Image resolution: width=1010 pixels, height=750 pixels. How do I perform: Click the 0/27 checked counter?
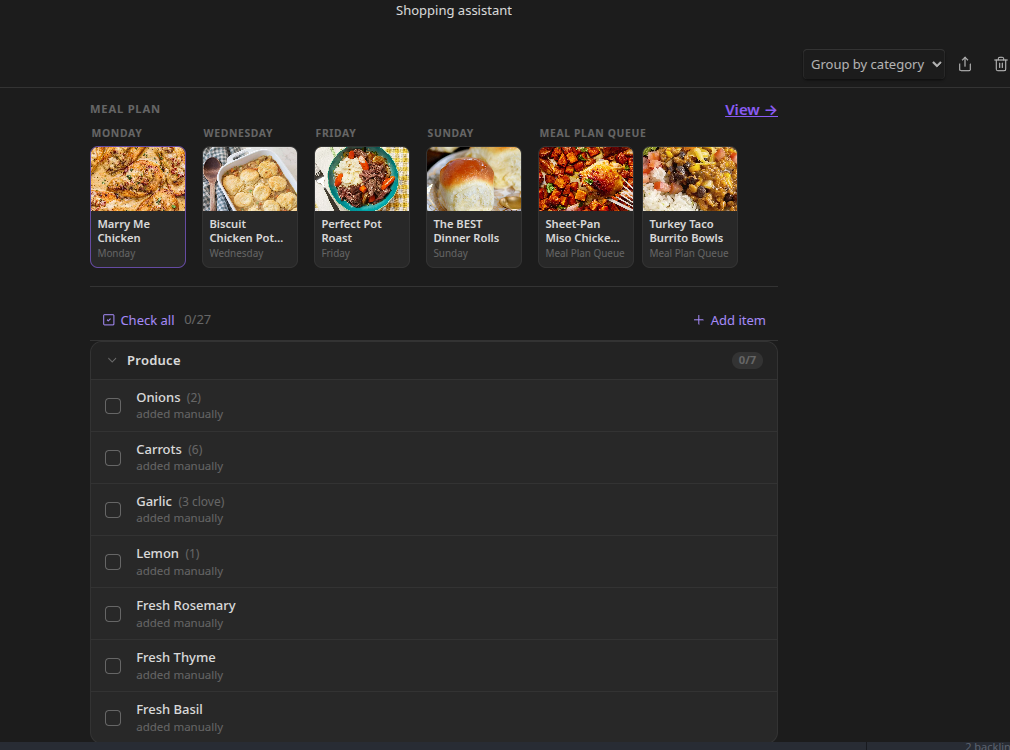point(198,320)
